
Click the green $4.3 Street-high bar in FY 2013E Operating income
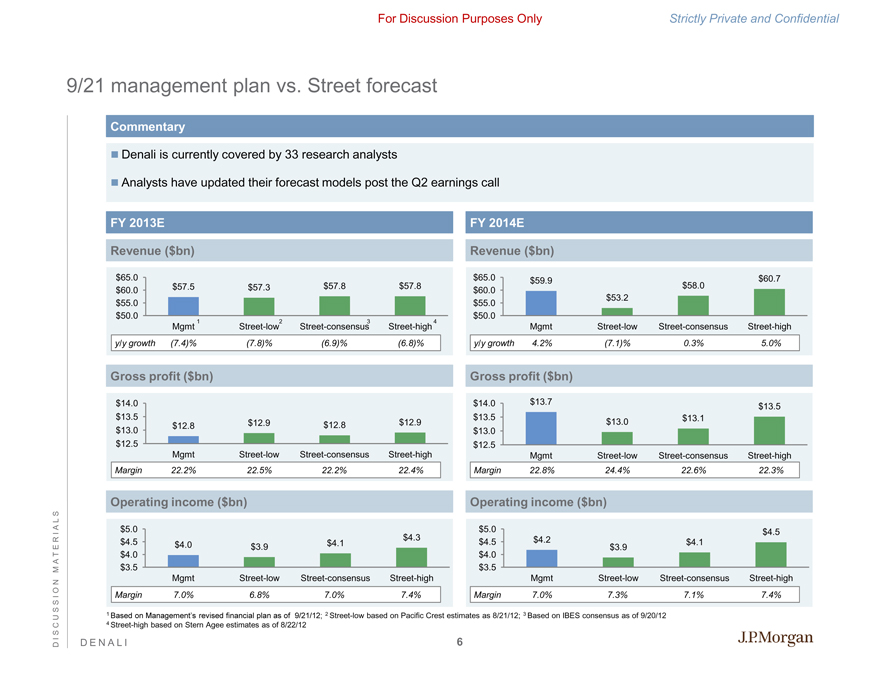[x=411, y=557]
